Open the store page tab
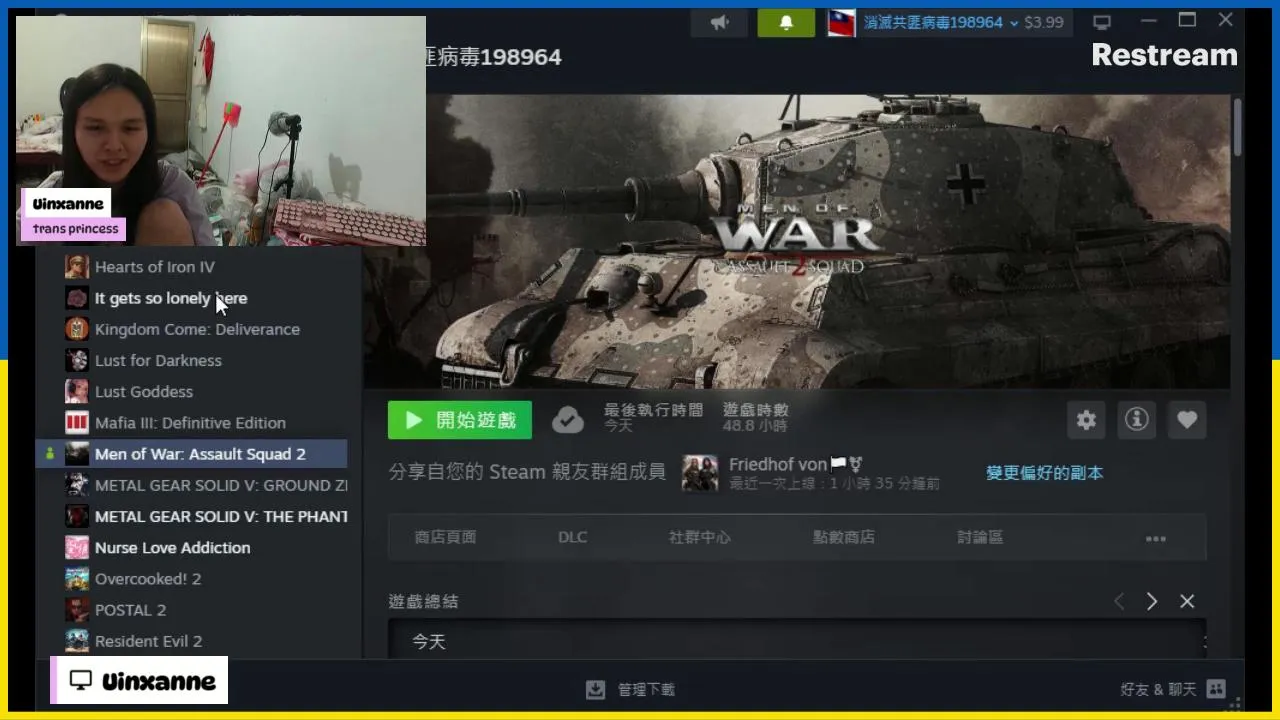Screen dimensions: 1280x720 (445, 537)
